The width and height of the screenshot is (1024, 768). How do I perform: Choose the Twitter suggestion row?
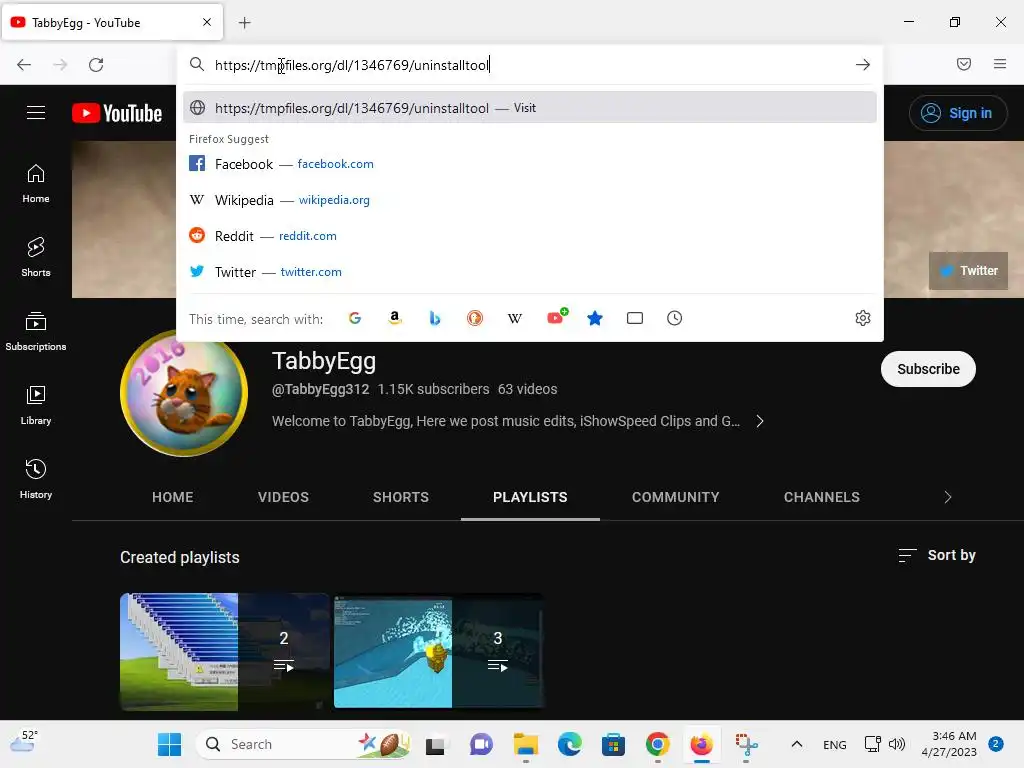pyautogui.click(x=530, y=272)
